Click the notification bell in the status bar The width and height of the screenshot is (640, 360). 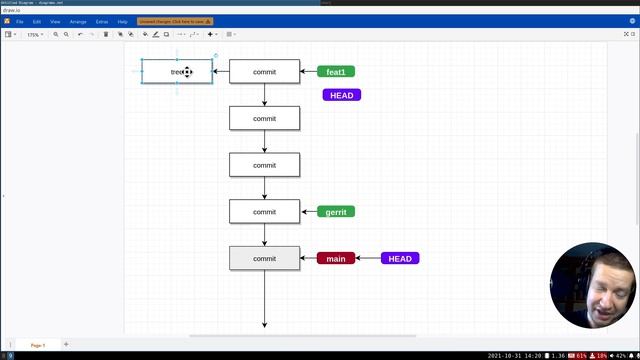click(631, 356)
